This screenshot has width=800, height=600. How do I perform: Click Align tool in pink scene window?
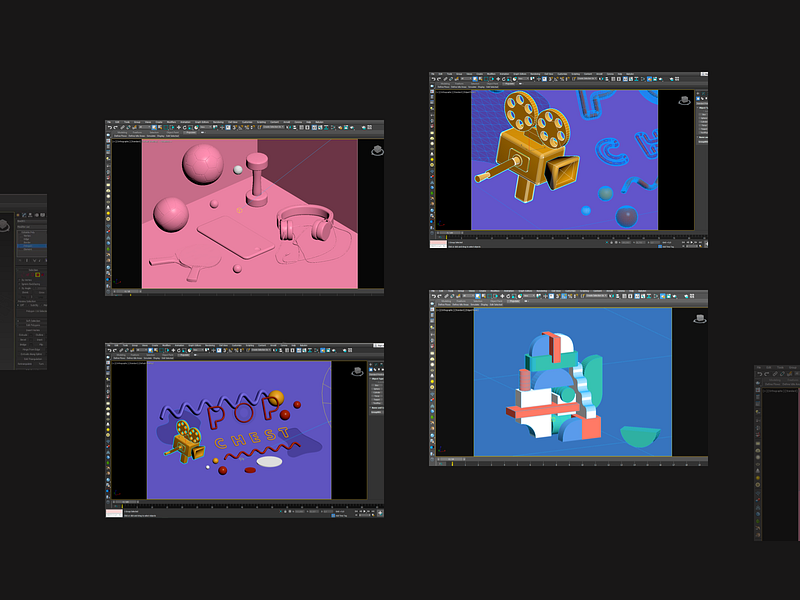[294, 128]
